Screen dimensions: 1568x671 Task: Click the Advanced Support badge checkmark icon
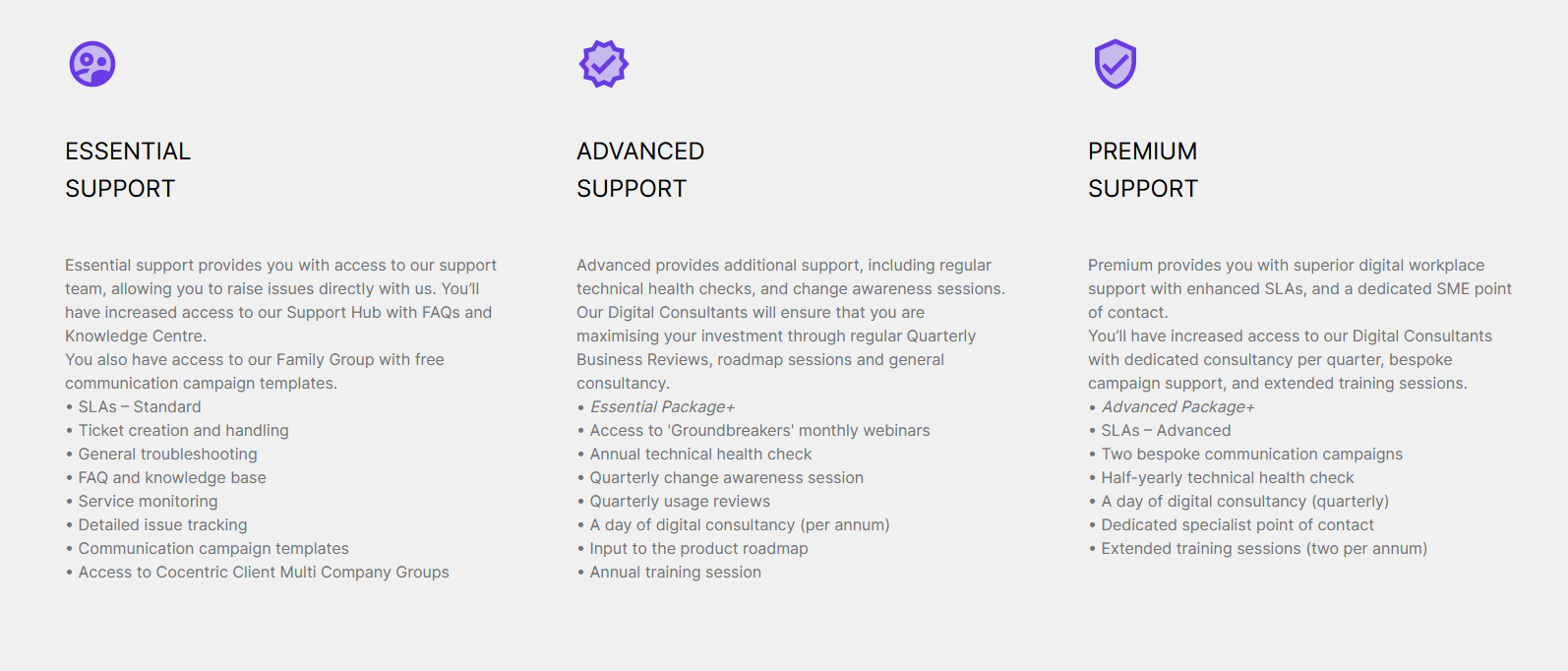pyautogui.click(x=604, y=64)
